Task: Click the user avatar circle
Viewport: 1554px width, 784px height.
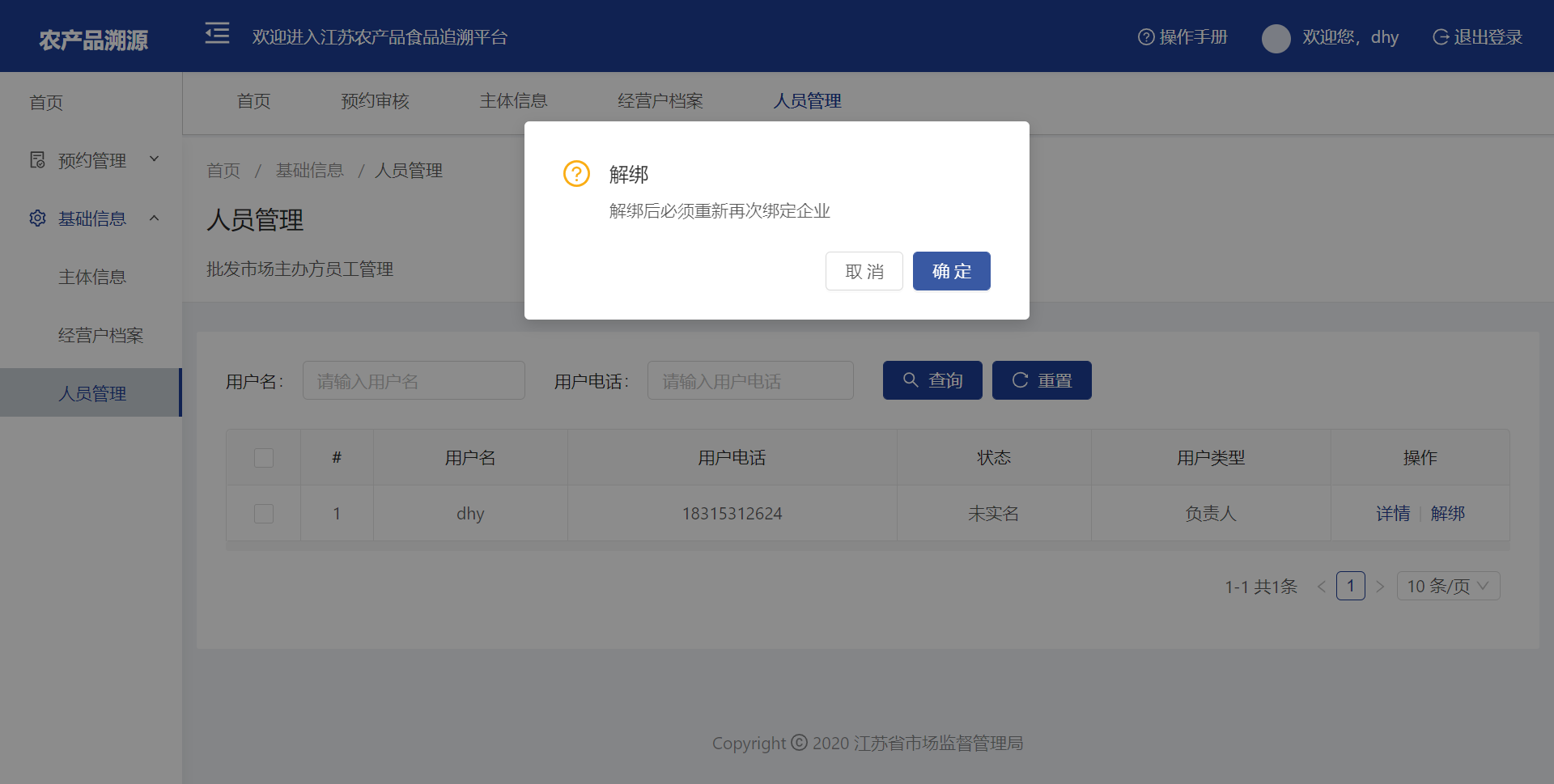Action: (x=1276, y=38)
